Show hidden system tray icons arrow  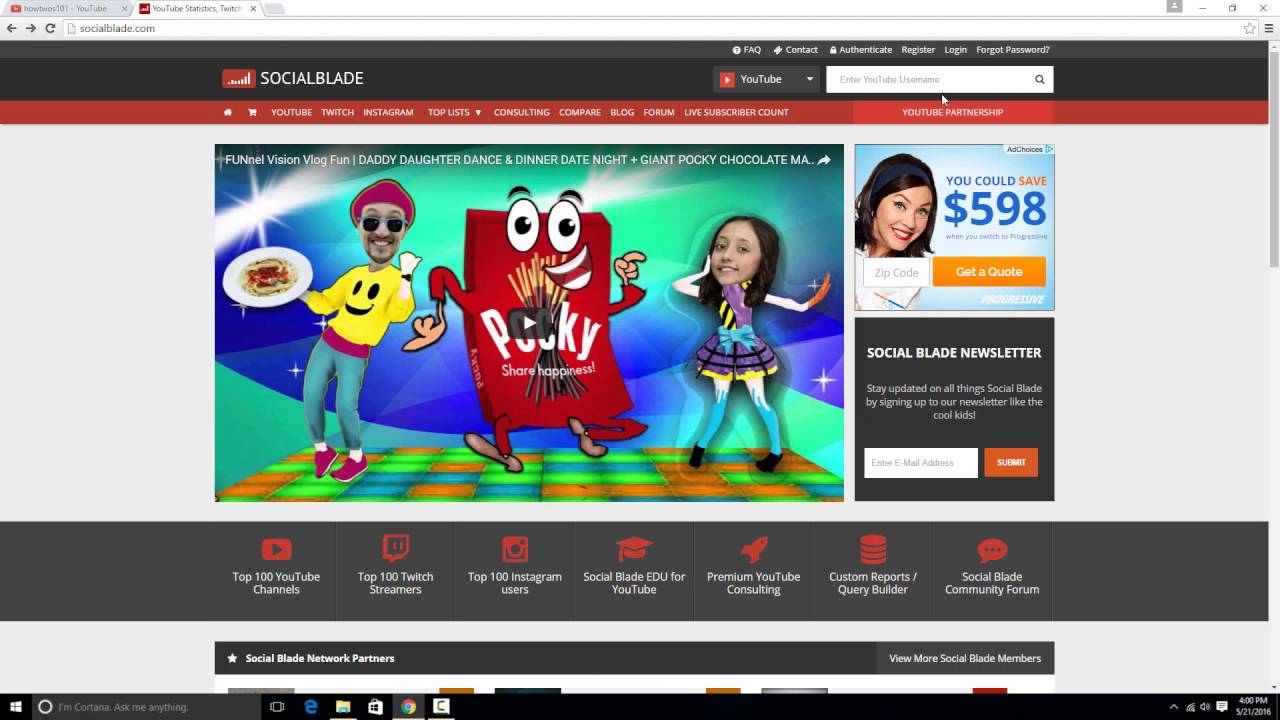(1173, 707)
